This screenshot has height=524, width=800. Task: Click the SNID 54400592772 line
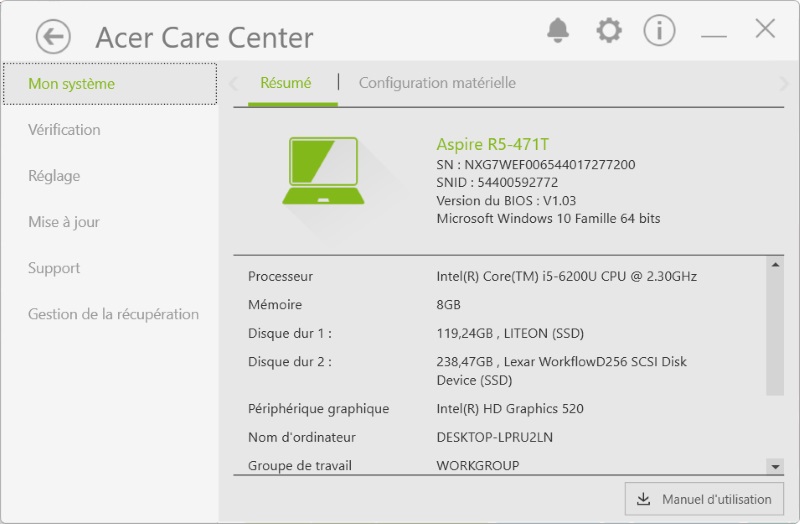coord(497,182)
